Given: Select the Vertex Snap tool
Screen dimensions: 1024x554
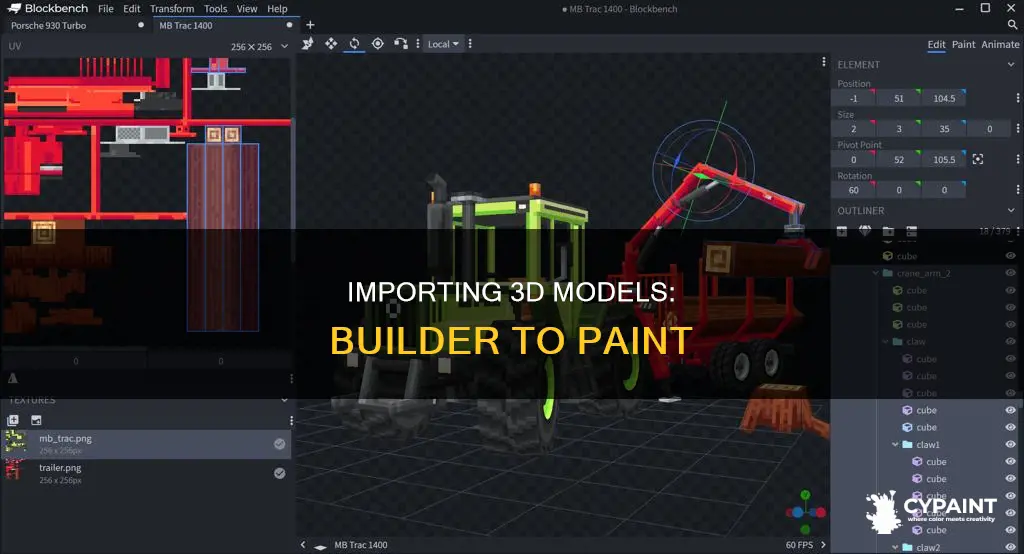Looking at the screenshot, I should (400, 44).
